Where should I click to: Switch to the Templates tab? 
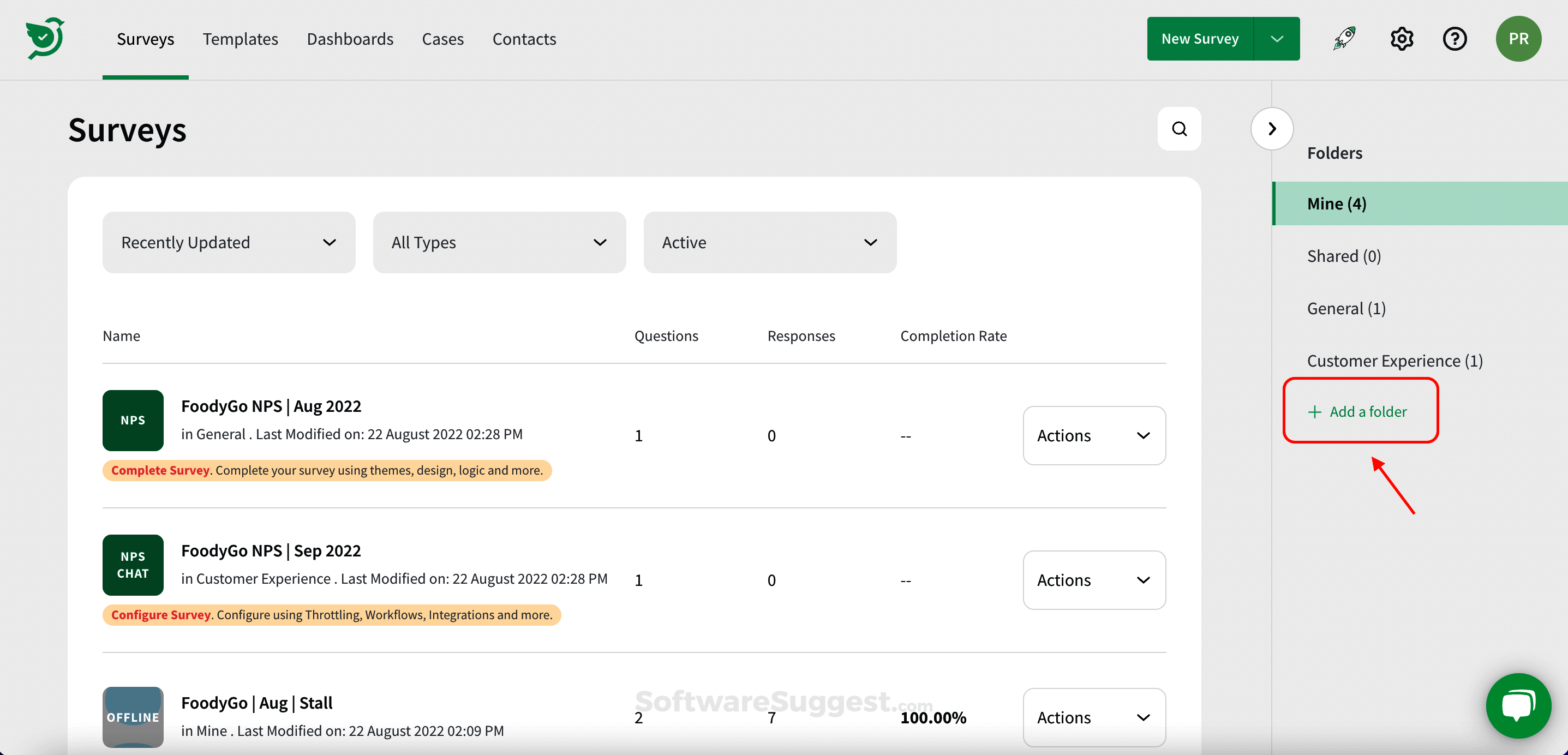pyautogui.click(x=241, y=38)
